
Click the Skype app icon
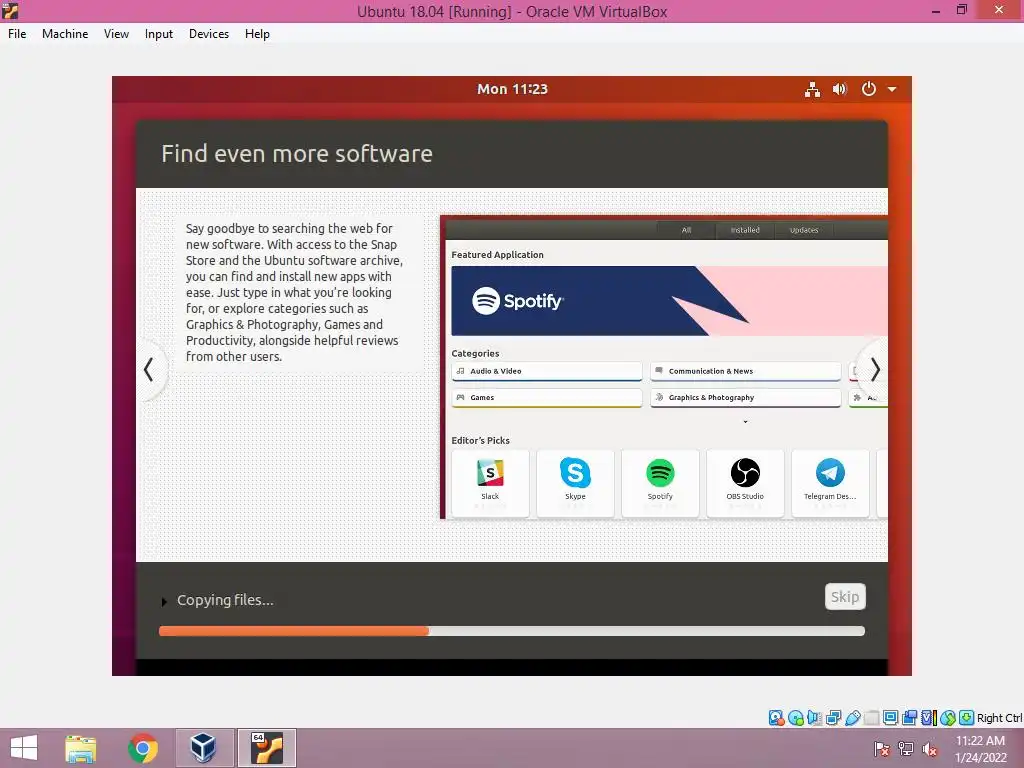575,473
